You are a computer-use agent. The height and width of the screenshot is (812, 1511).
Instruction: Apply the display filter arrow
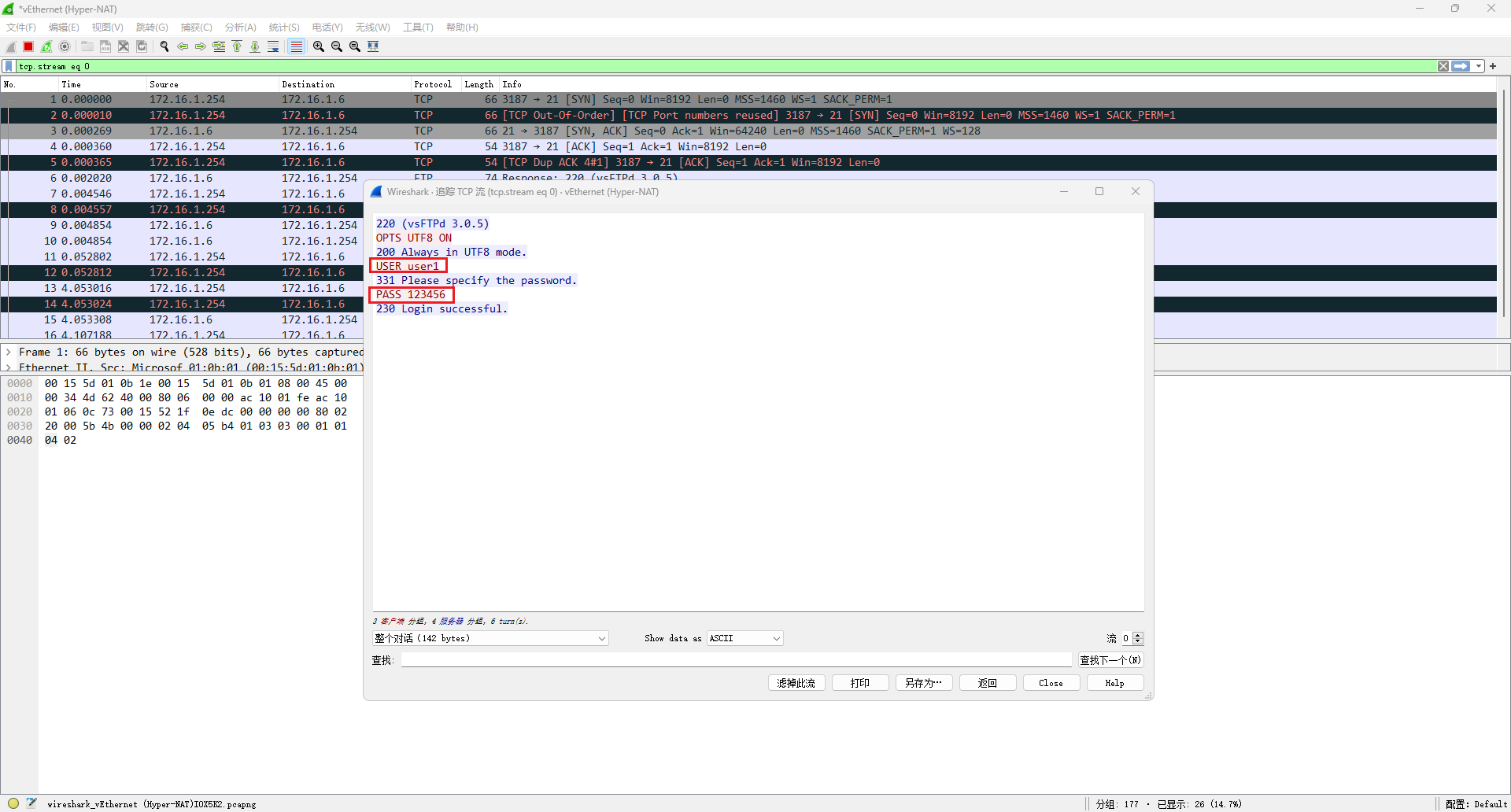1461,66
